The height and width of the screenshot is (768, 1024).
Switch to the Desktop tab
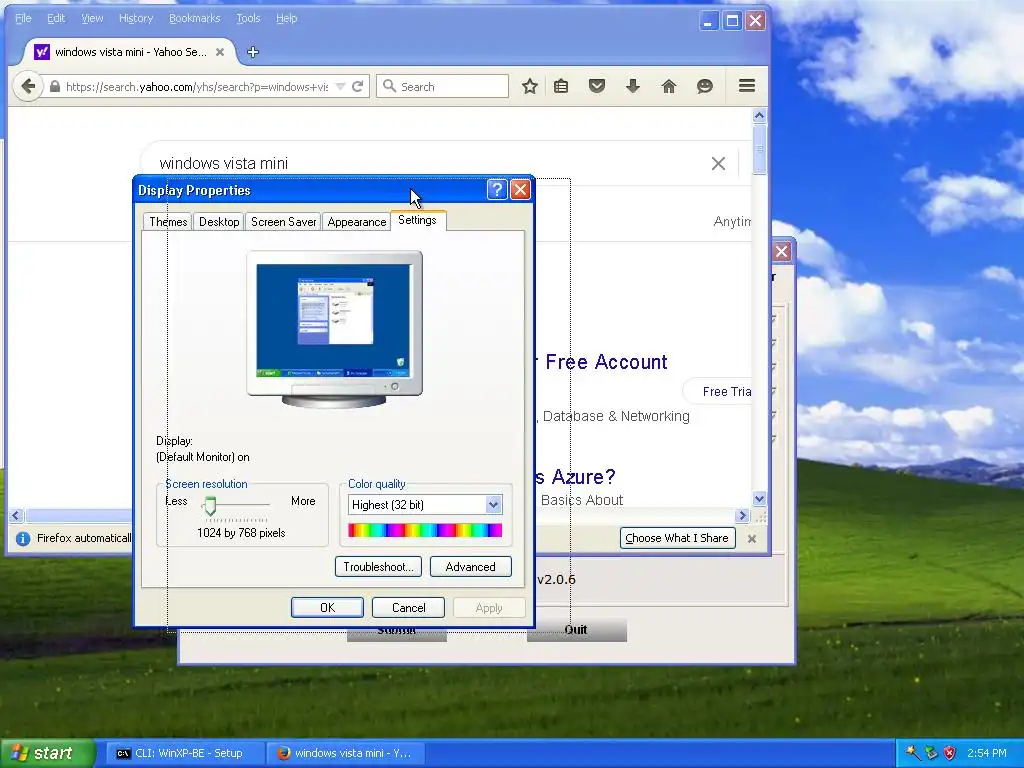(219, 222)
